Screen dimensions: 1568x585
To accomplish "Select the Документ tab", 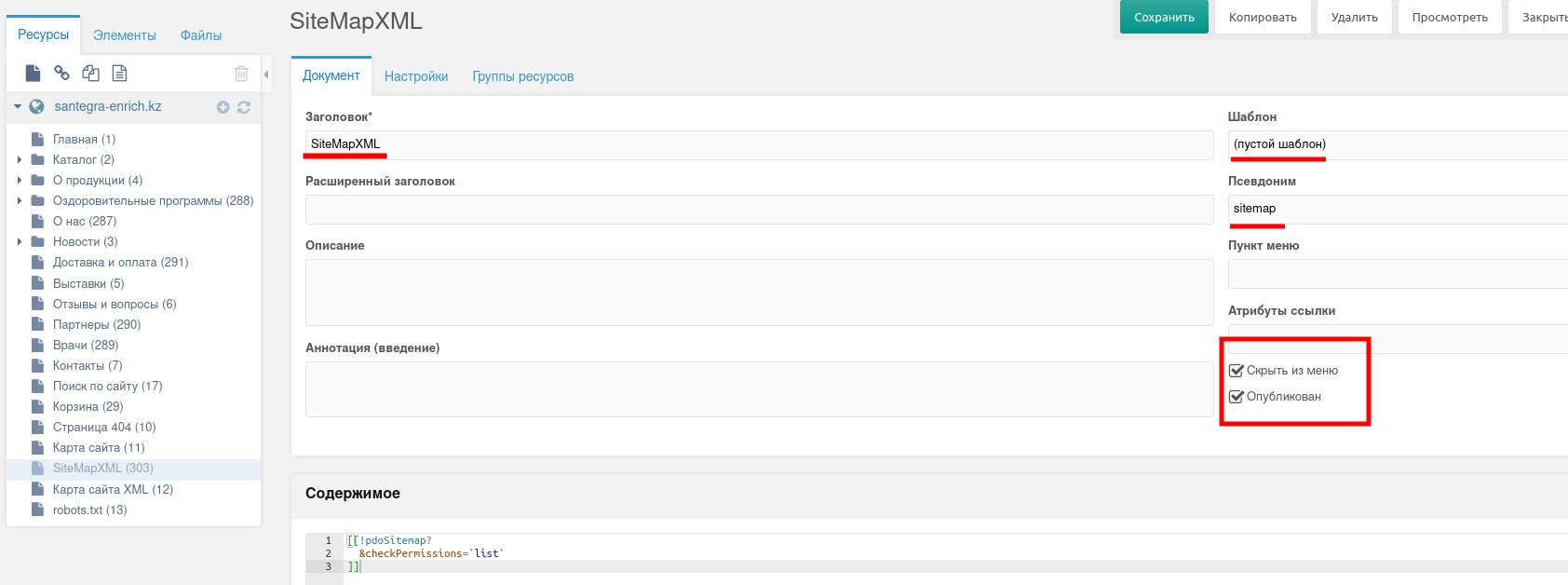I will 331,75.
